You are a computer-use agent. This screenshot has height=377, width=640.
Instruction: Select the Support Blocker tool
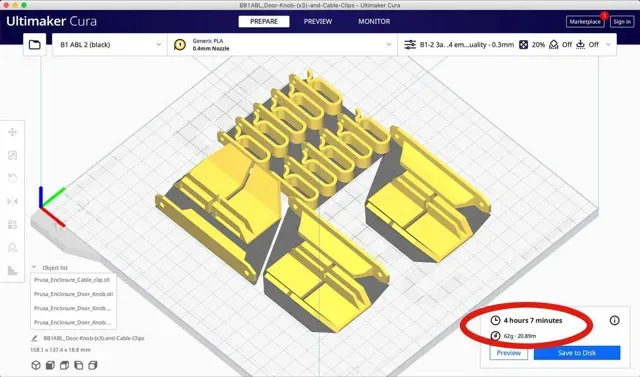pyautogui.click(x=13, y=247)
